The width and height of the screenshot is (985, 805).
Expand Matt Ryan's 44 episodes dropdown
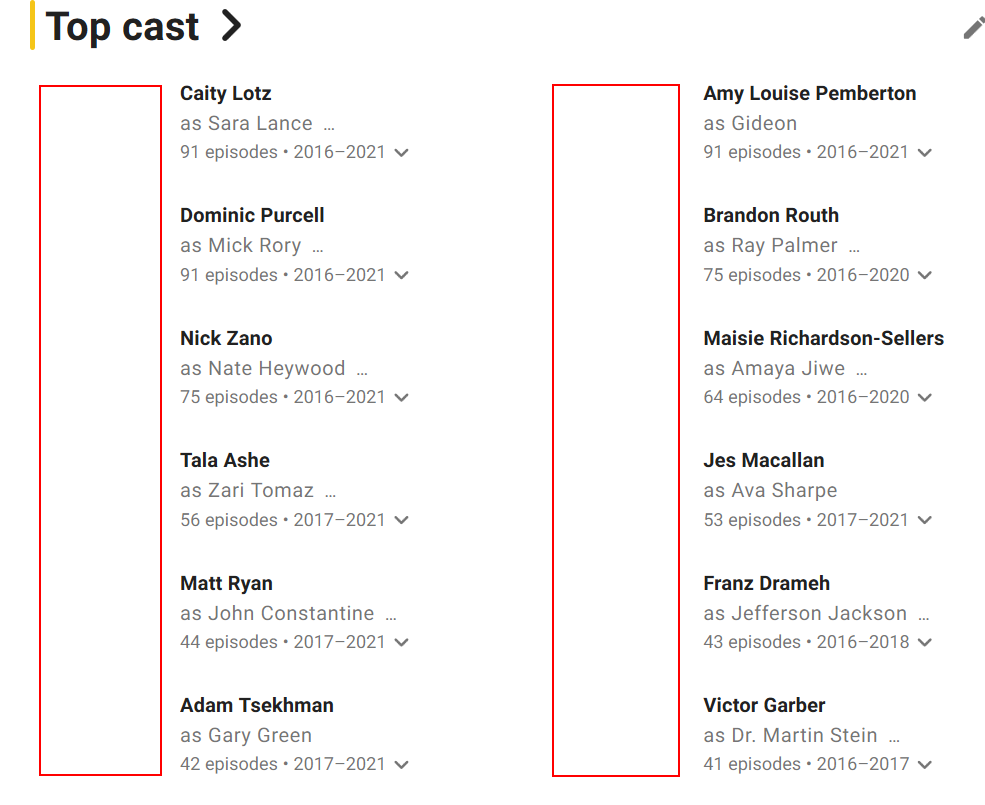click(x=401, y=642)
